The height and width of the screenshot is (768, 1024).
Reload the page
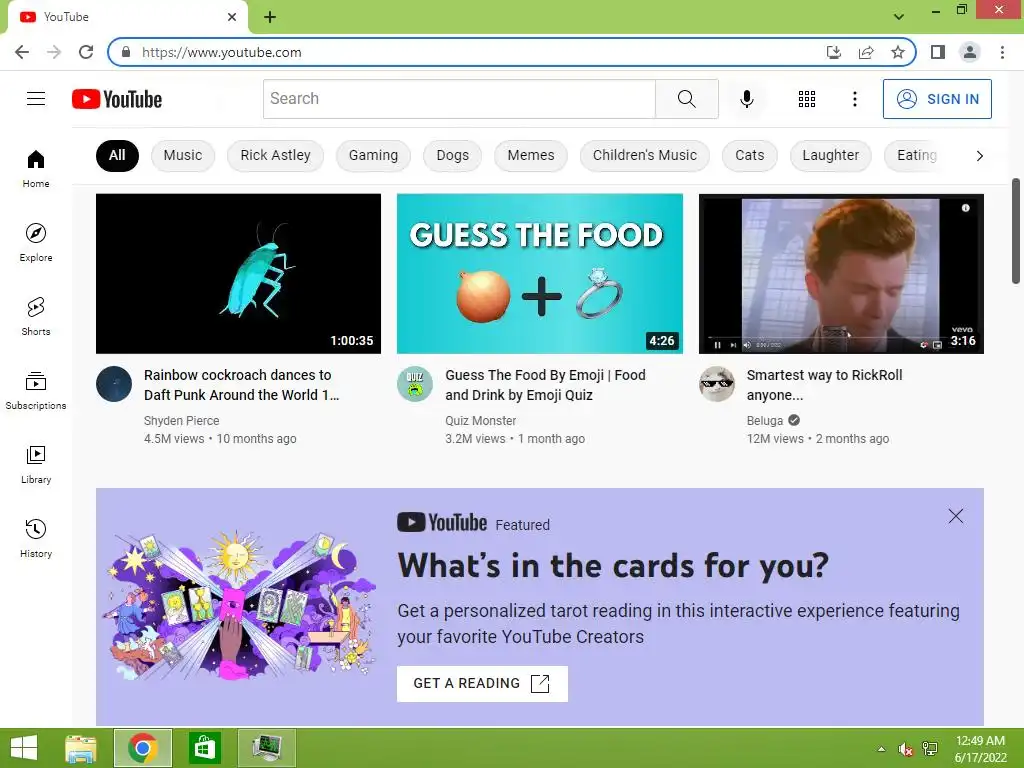tap(86, 52)
